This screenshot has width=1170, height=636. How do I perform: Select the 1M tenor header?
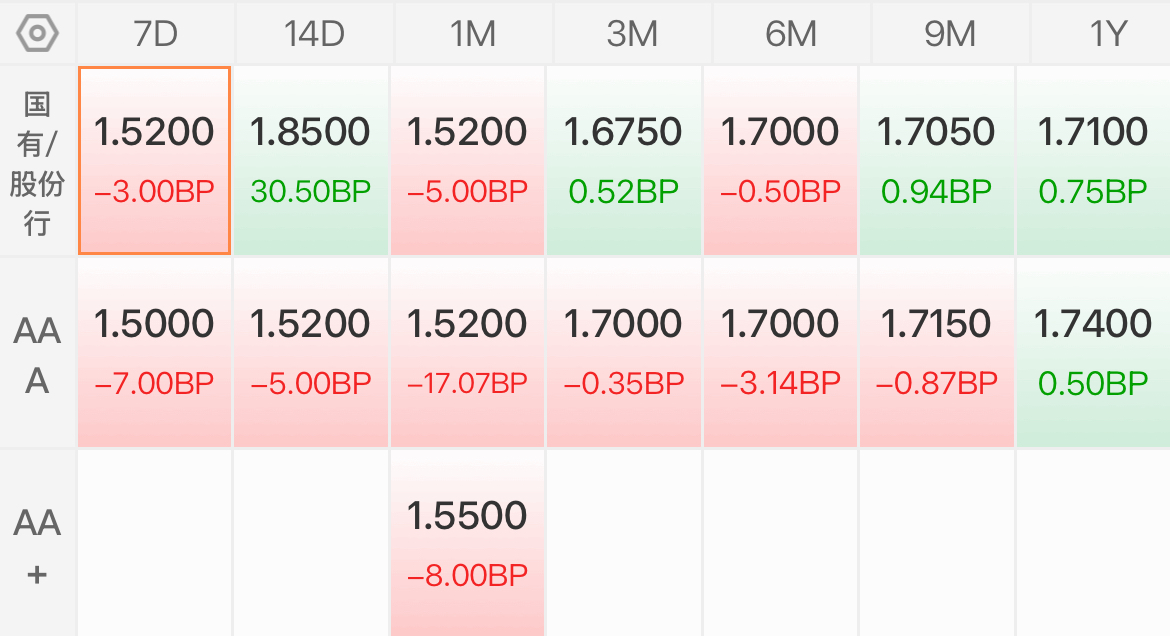[x=473, y=34]
